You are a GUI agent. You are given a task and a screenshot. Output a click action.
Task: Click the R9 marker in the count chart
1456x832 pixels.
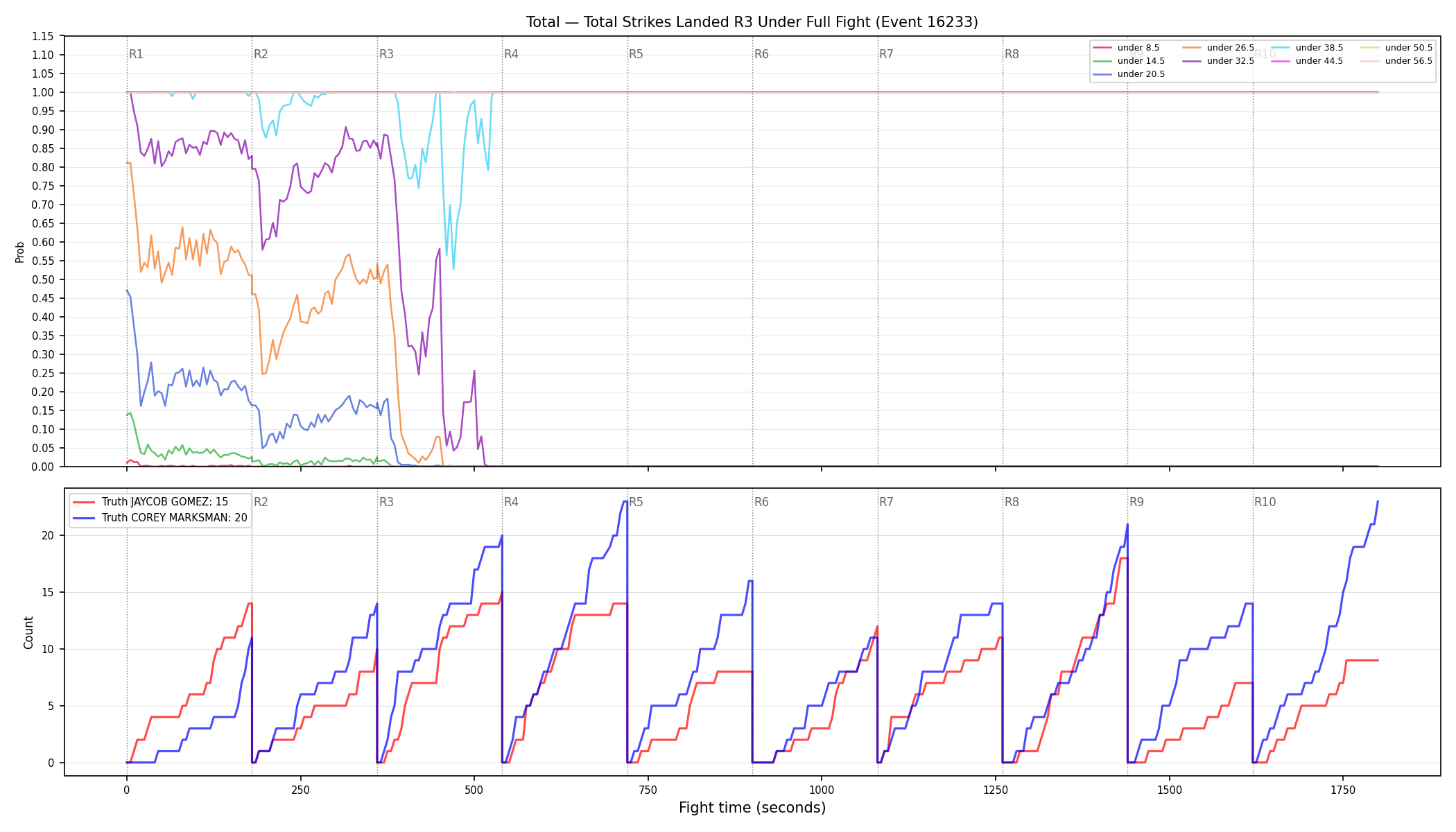click(1136, 502)
